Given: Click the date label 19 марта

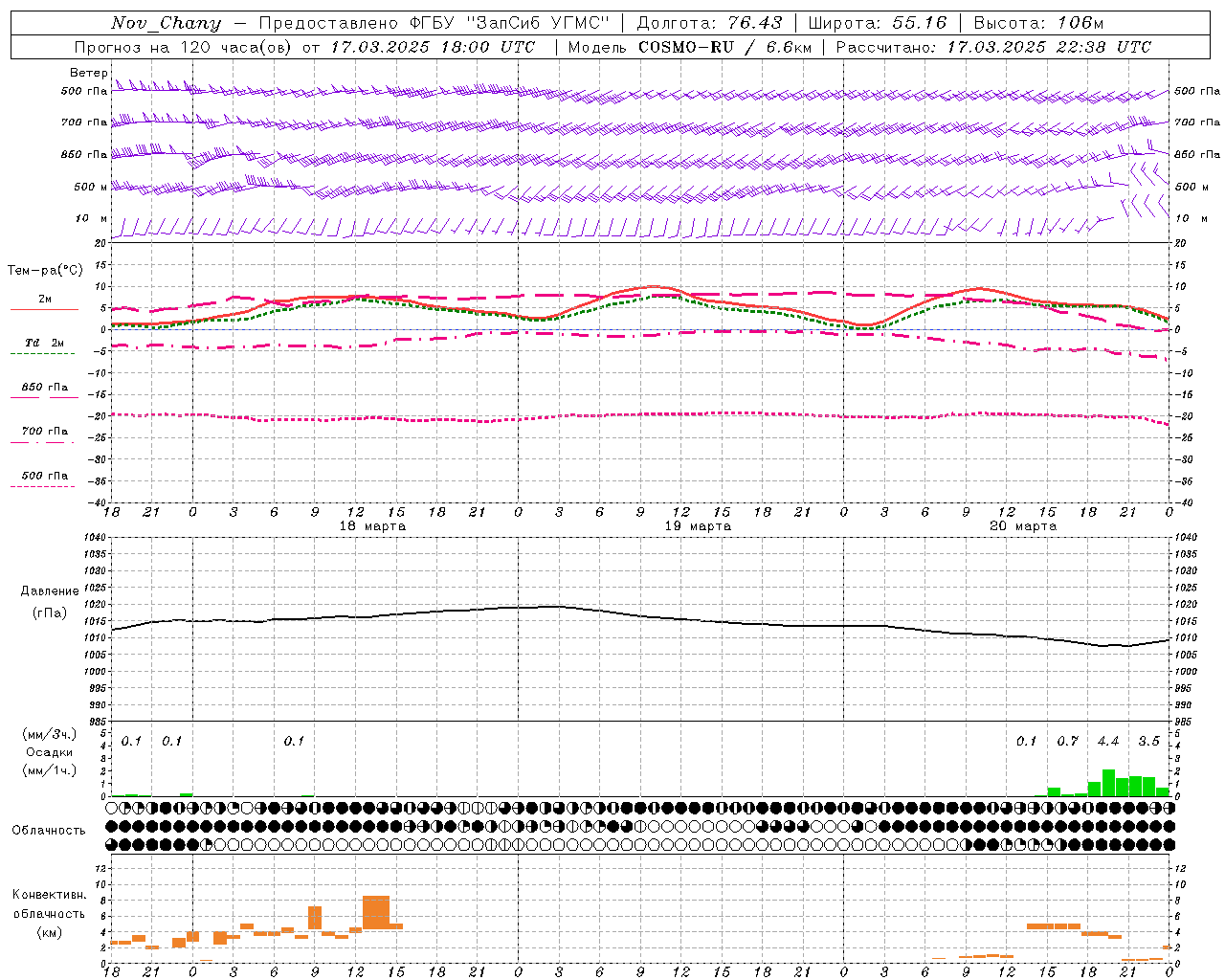Looking at the screenshot, I should pyautogui.click(x=698, y=526).
